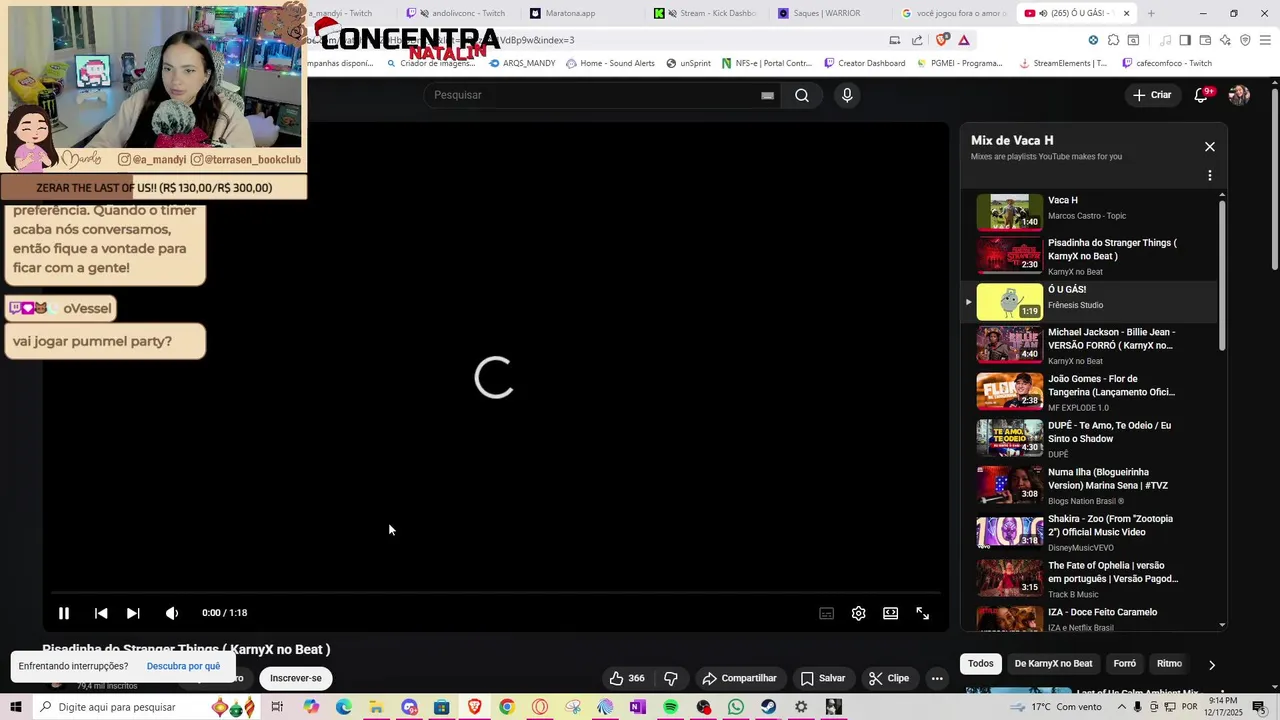This screenshot has height=720, width=1280.
Task: Open the browser extensions puzzle icon
Action: tap(1113, 40)
